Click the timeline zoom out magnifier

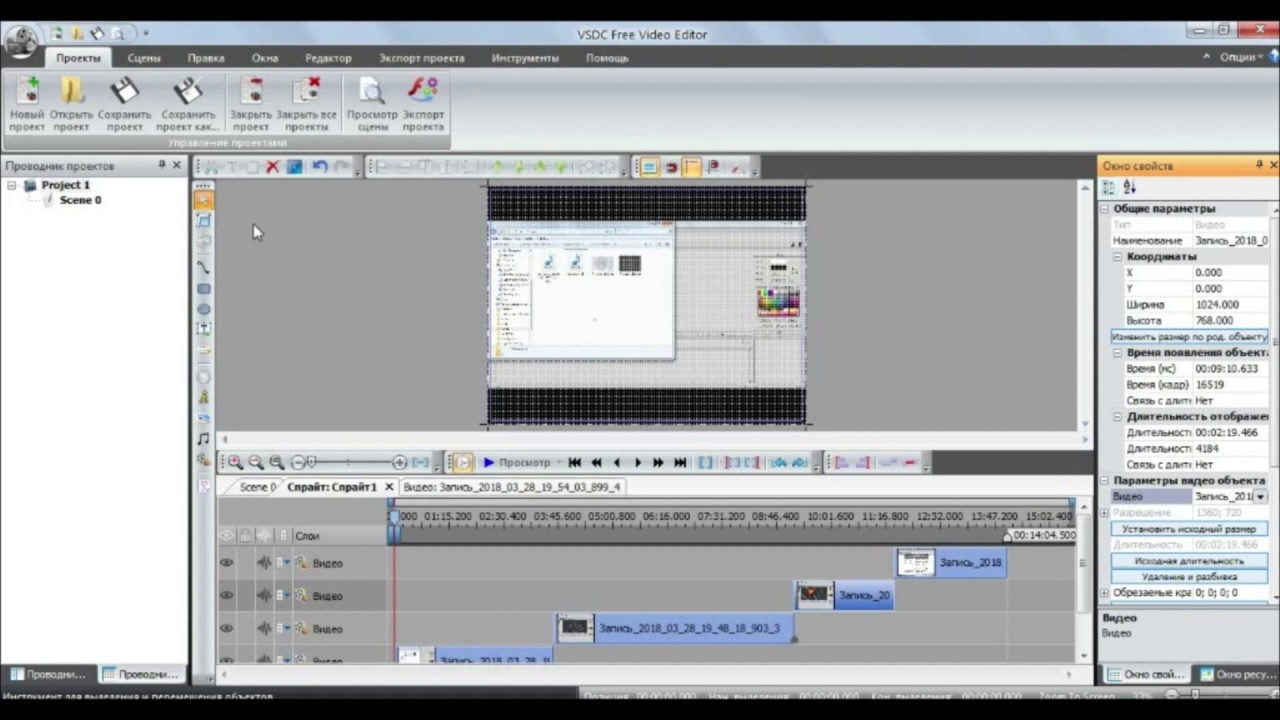pos(256,462)
